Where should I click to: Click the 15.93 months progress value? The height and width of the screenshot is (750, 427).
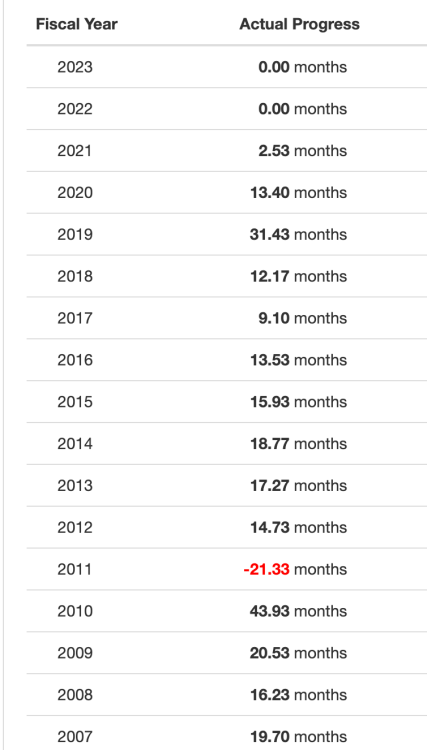(298, 402)
